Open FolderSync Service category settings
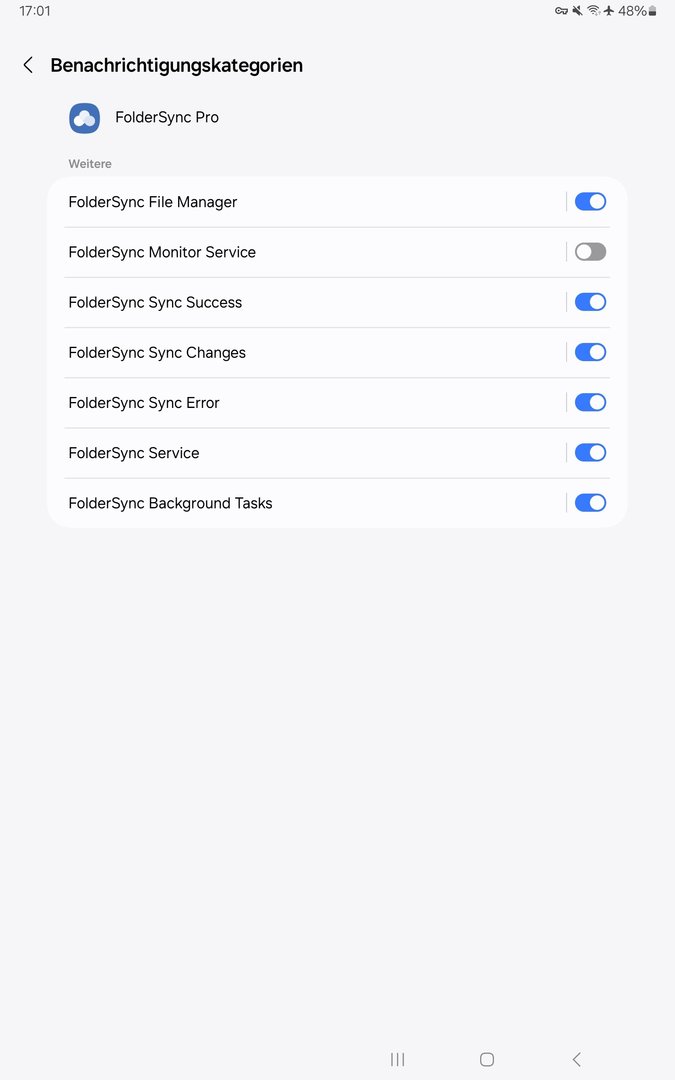 click(134, 453)
